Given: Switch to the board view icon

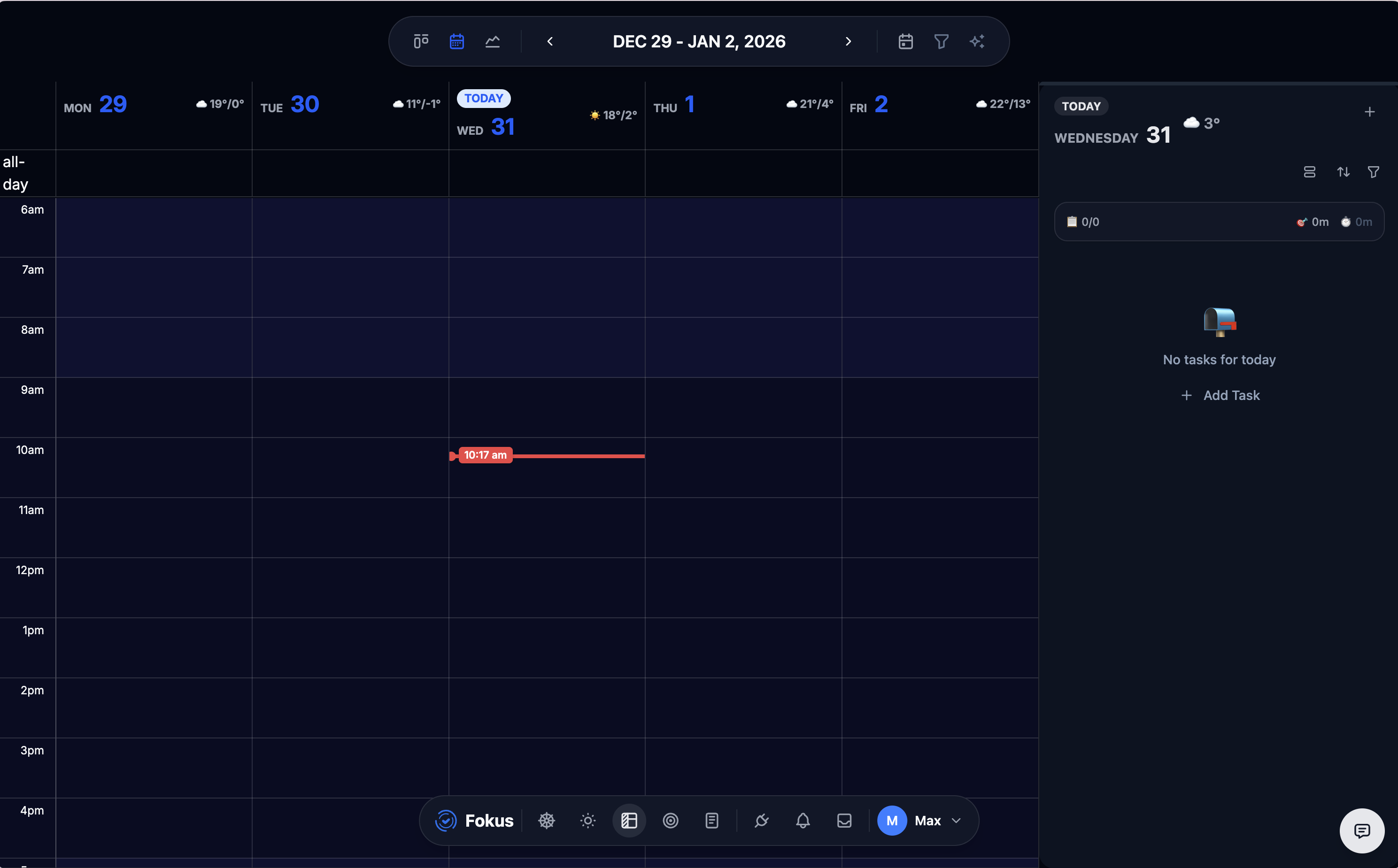Looking at the screenshot, I should 421,41.
